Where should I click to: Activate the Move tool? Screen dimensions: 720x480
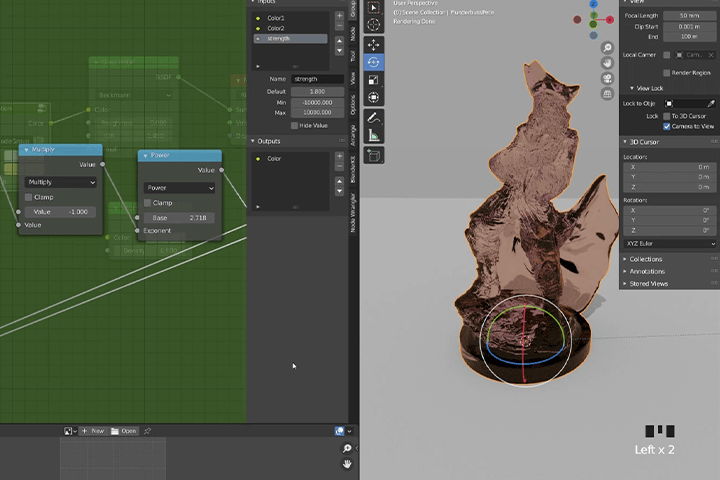point(374,45)
